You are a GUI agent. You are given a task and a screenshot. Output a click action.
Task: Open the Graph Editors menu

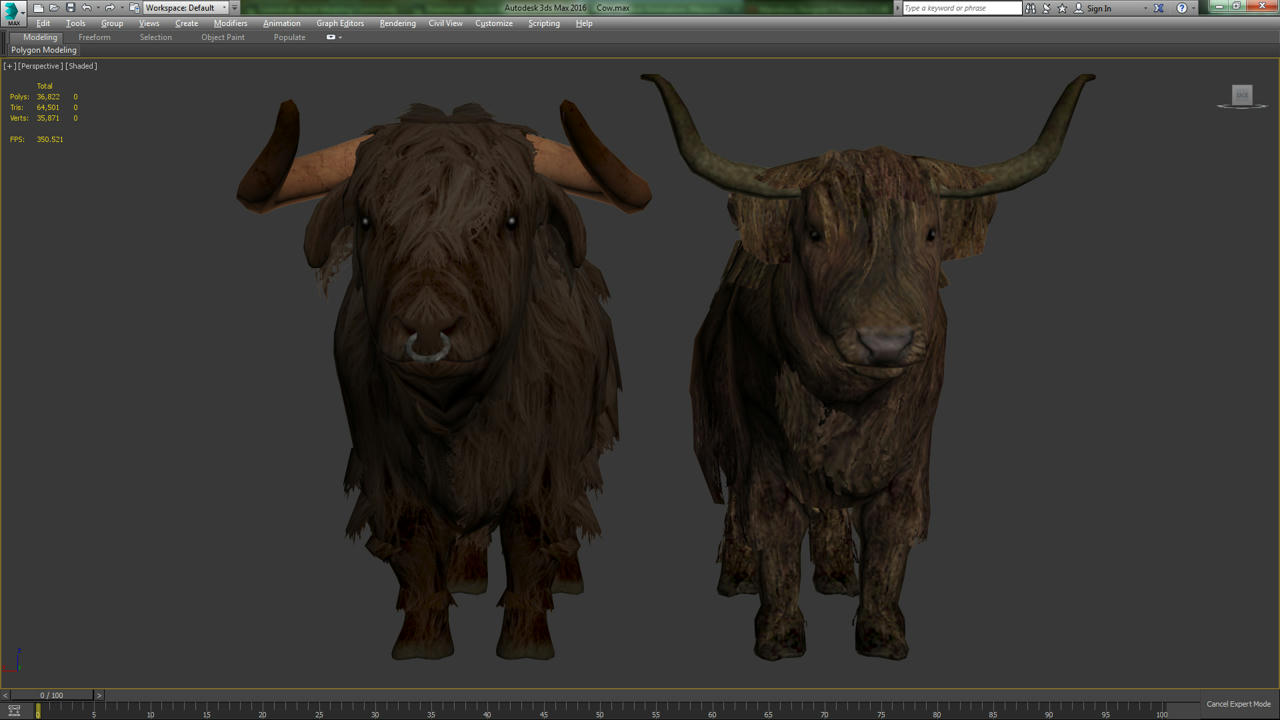pos(340,23)
